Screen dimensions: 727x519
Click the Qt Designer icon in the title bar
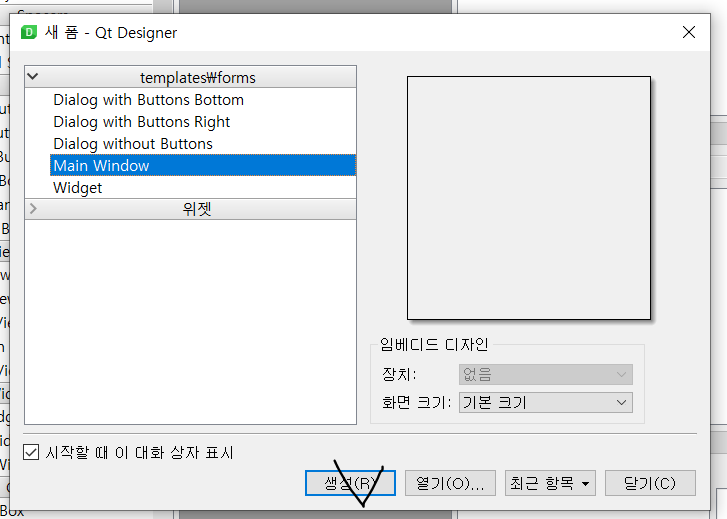click(29, 32)
